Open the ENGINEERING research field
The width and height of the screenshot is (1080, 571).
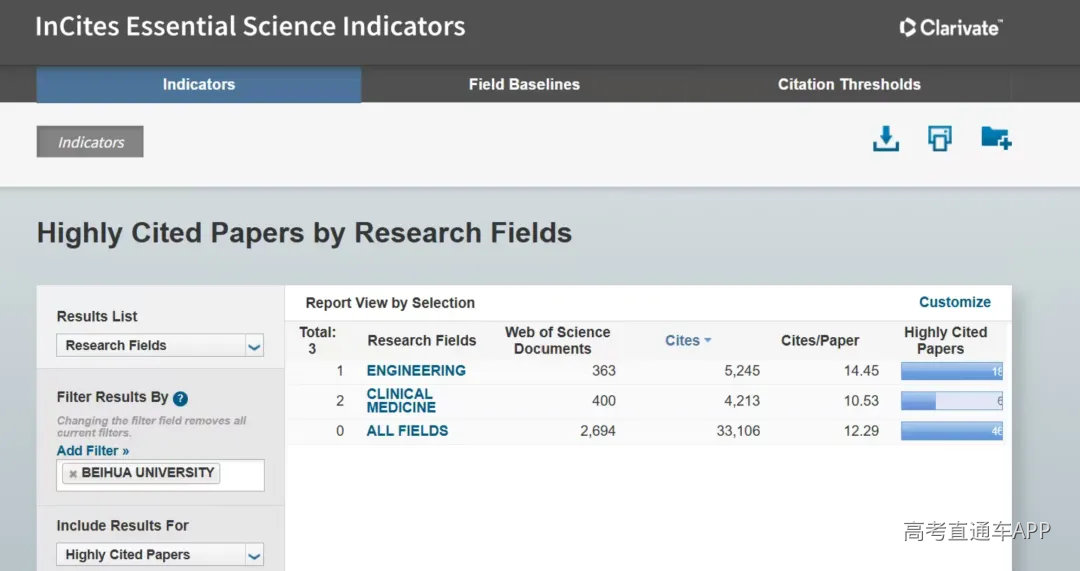pyautogui.click(x=416, y=371)
